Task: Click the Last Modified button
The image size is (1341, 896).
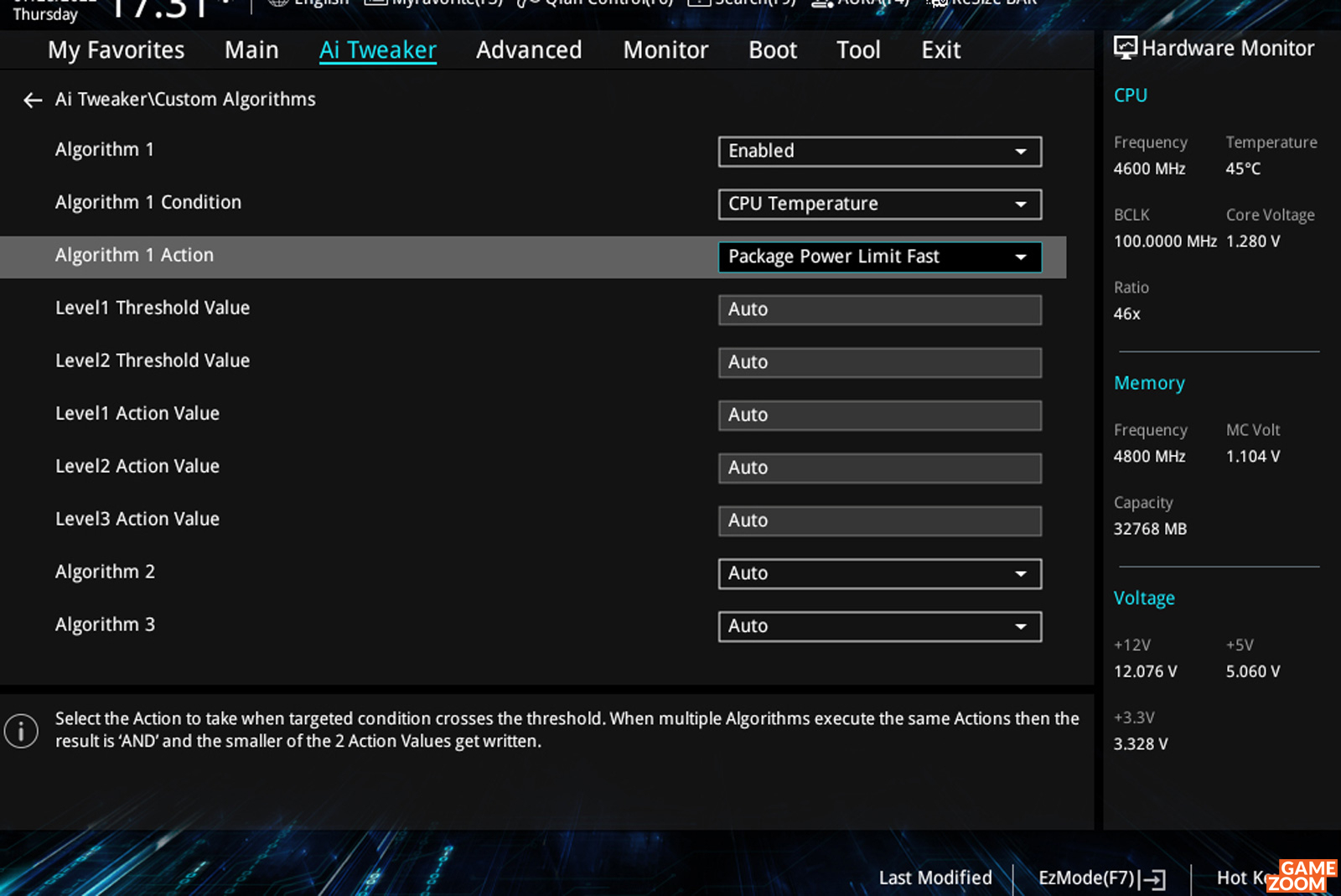Action: point(935,878)
